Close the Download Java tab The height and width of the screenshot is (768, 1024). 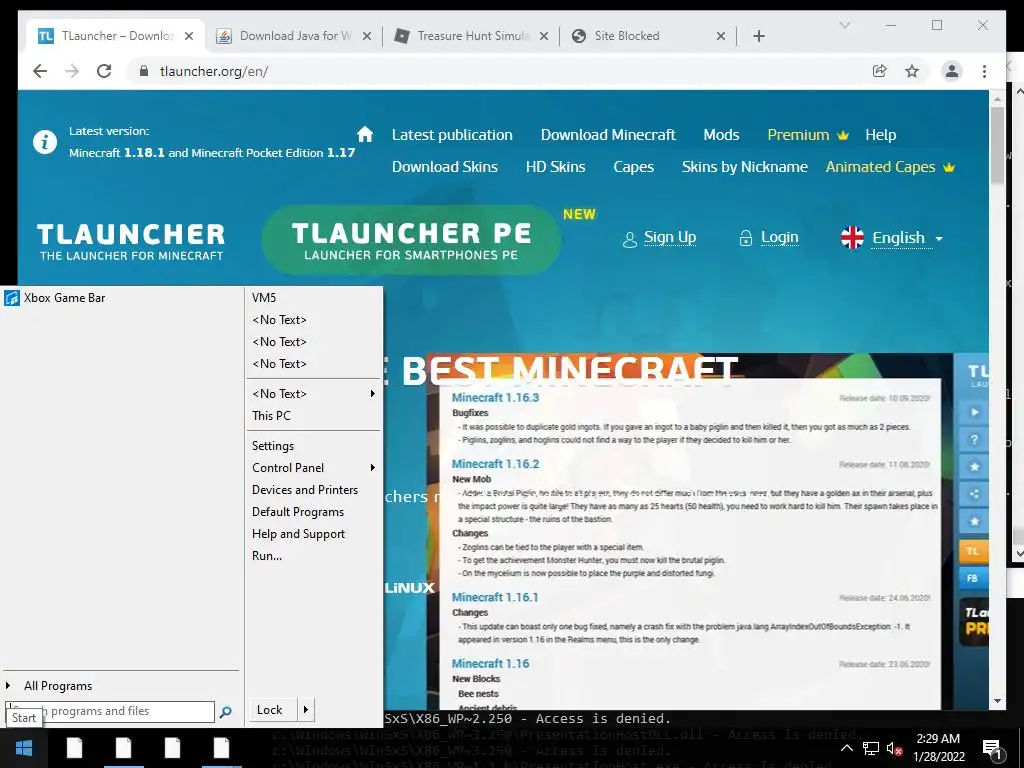[367, 36]
